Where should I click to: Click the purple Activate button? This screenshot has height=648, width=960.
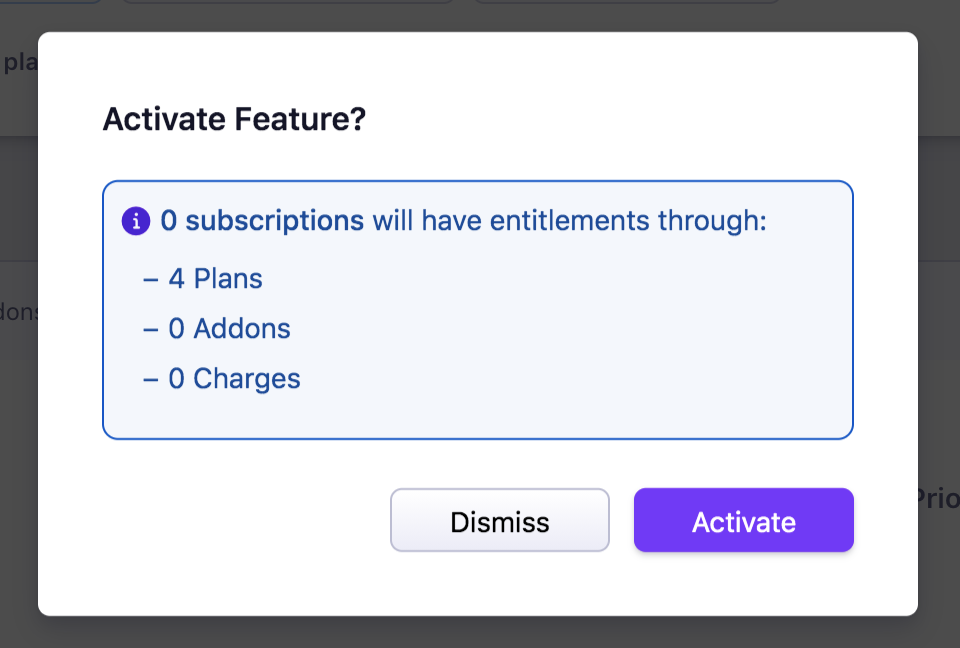[743, 520]
